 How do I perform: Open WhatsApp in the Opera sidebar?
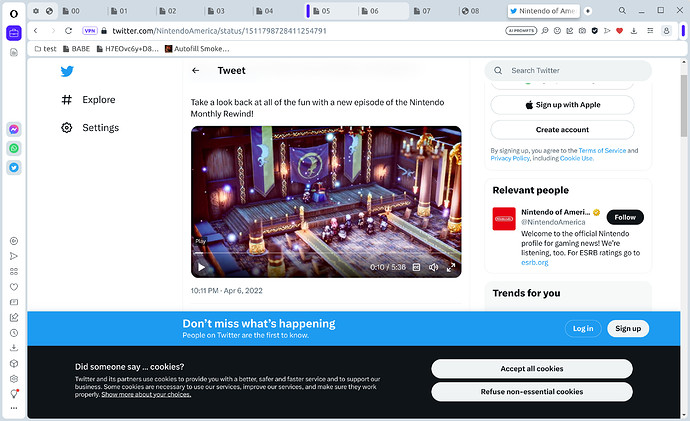[14, 148]
